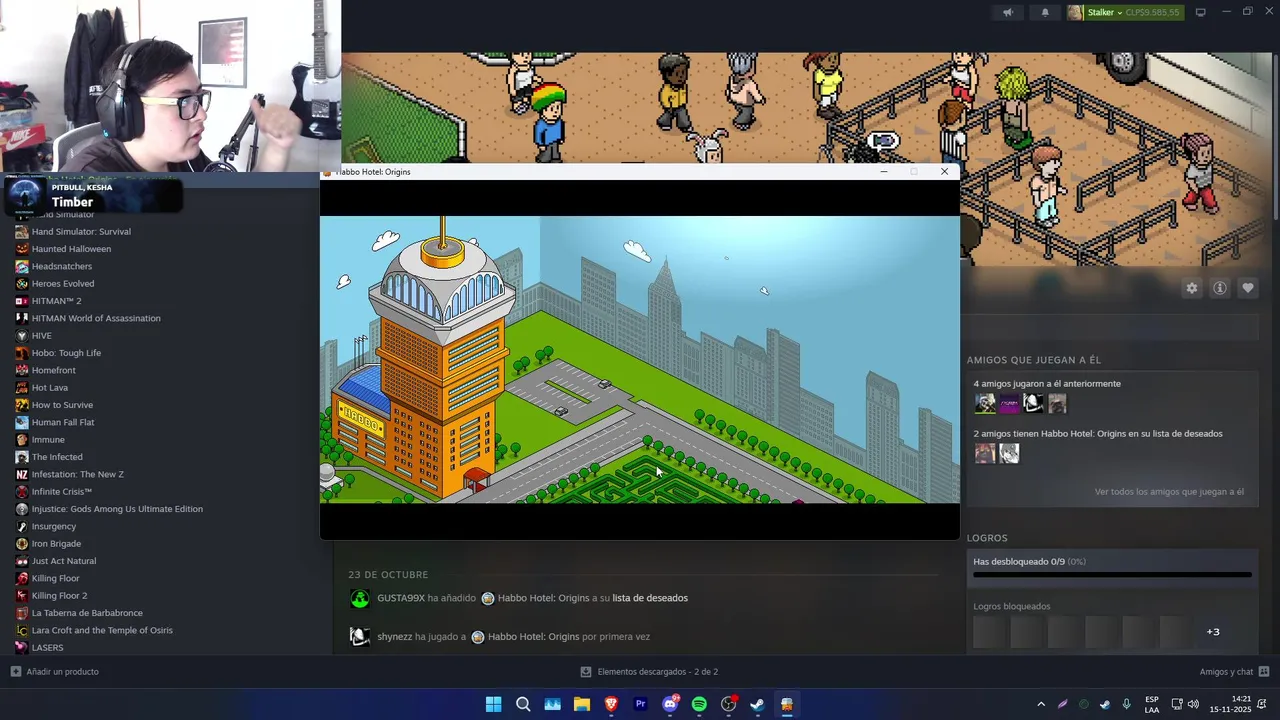Open Steam notifications bell

coord(1045,12)
